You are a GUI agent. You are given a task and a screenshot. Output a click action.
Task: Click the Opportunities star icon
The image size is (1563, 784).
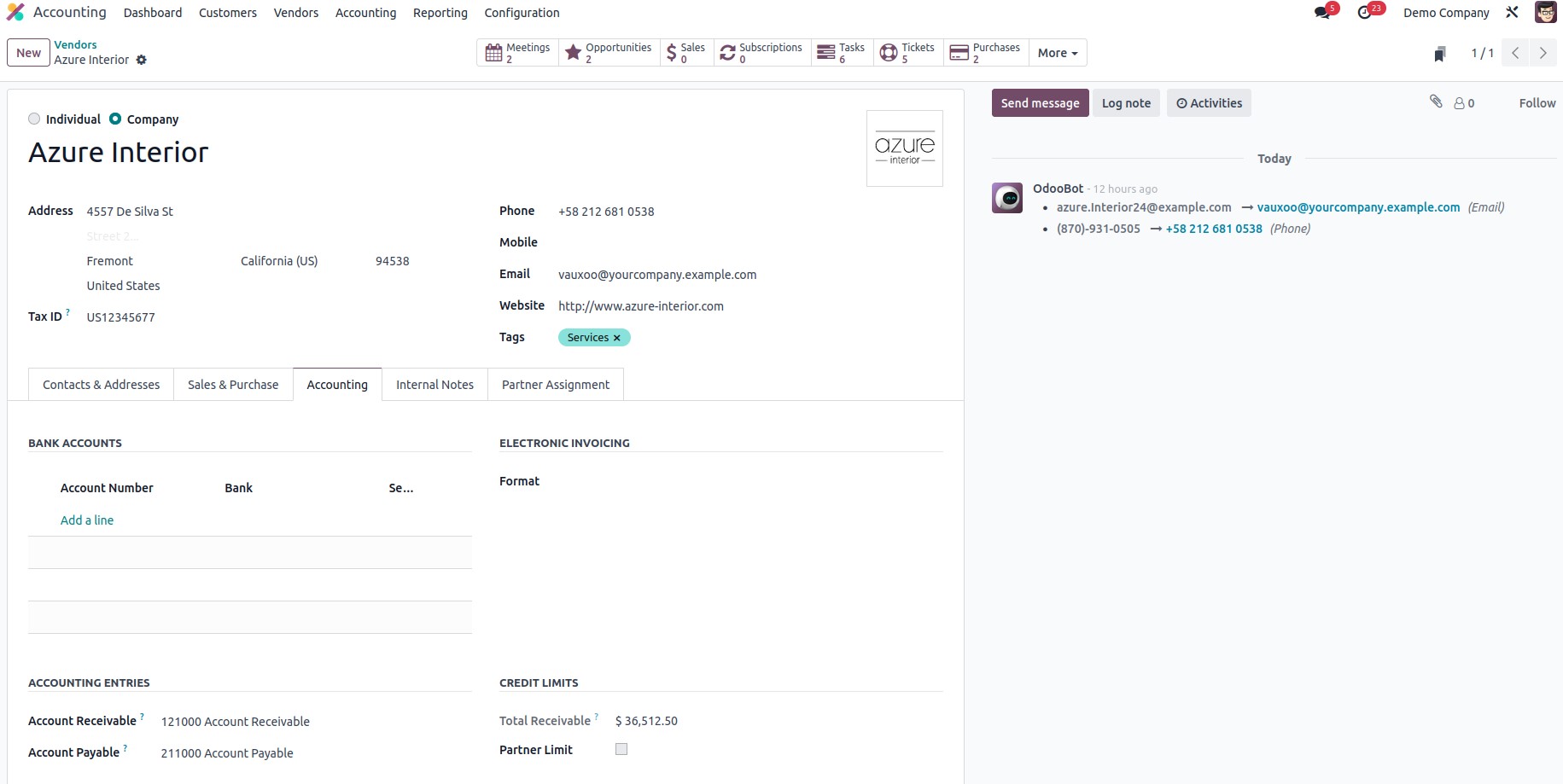pyautogui.click(x=574, y=53)
